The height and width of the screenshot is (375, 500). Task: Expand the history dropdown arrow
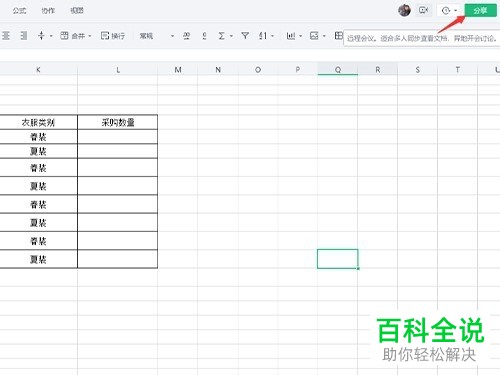[456, 11]
